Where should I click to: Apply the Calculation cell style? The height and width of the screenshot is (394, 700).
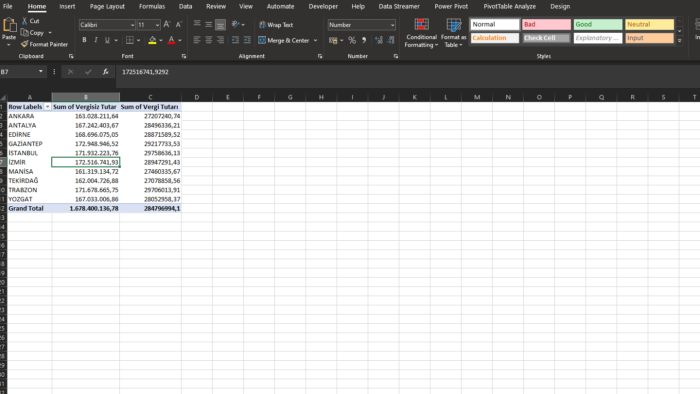click(495, 38)
